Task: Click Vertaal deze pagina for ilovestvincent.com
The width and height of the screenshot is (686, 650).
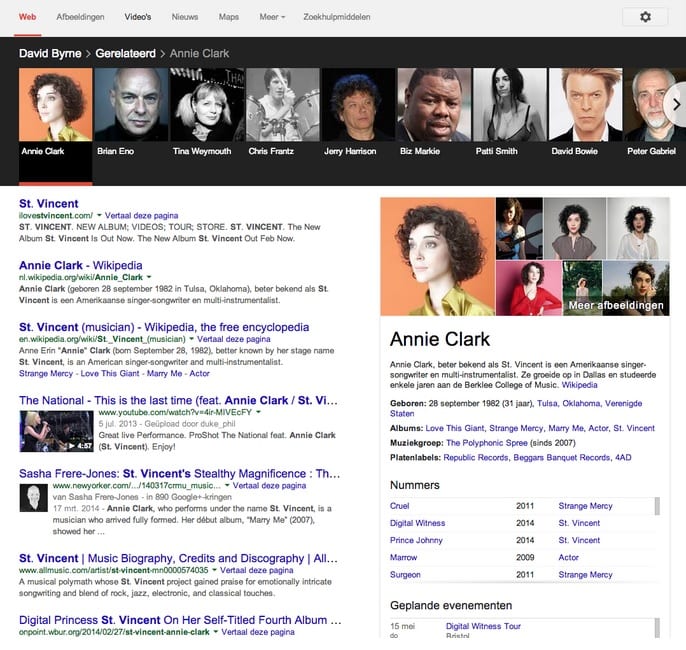Action: [141, 215]
